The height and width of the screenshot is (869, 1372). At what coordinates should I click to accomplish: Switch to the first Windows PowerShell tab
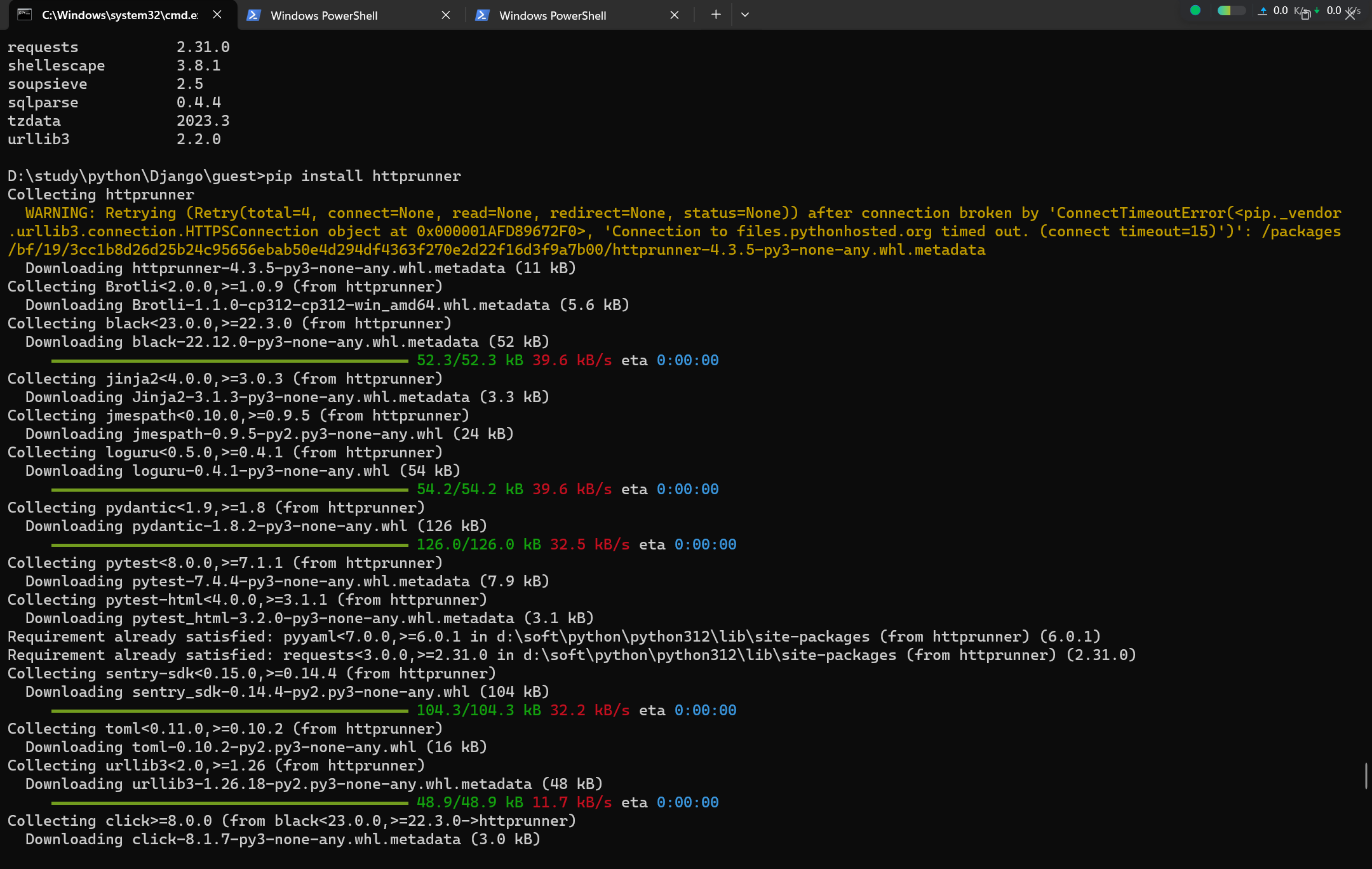tap(324, 15)
